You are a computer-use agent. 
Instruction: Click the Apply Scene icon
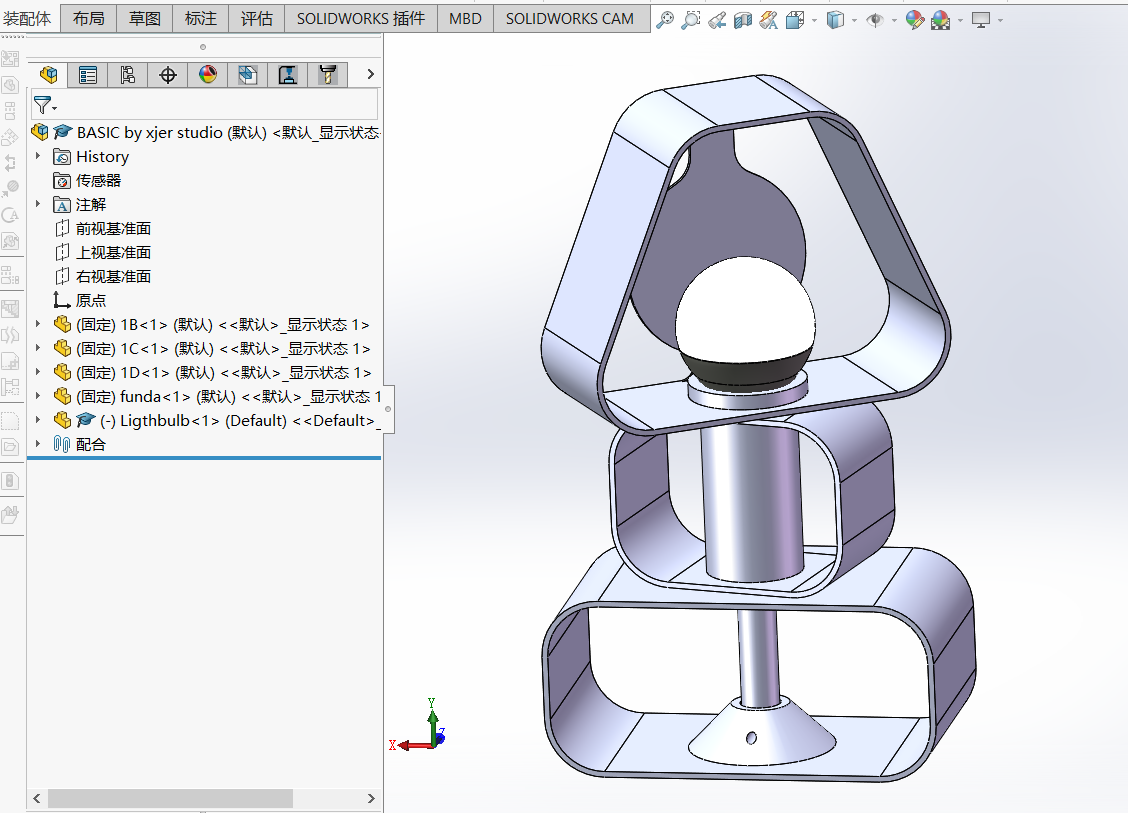tap(940, 20)
